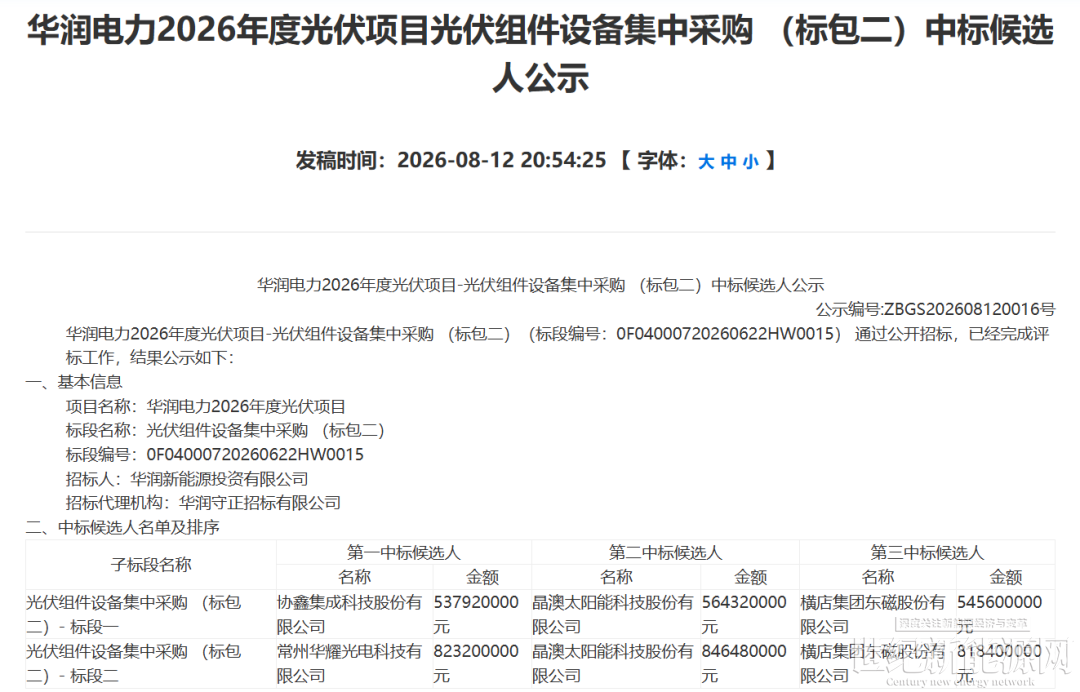Click intro paragraph starting 华润电力2026年度光伏项目-光伏组件设备集中采购（标包二）（标段编号
Screen dimensions: 1080x692
point(557,346)
